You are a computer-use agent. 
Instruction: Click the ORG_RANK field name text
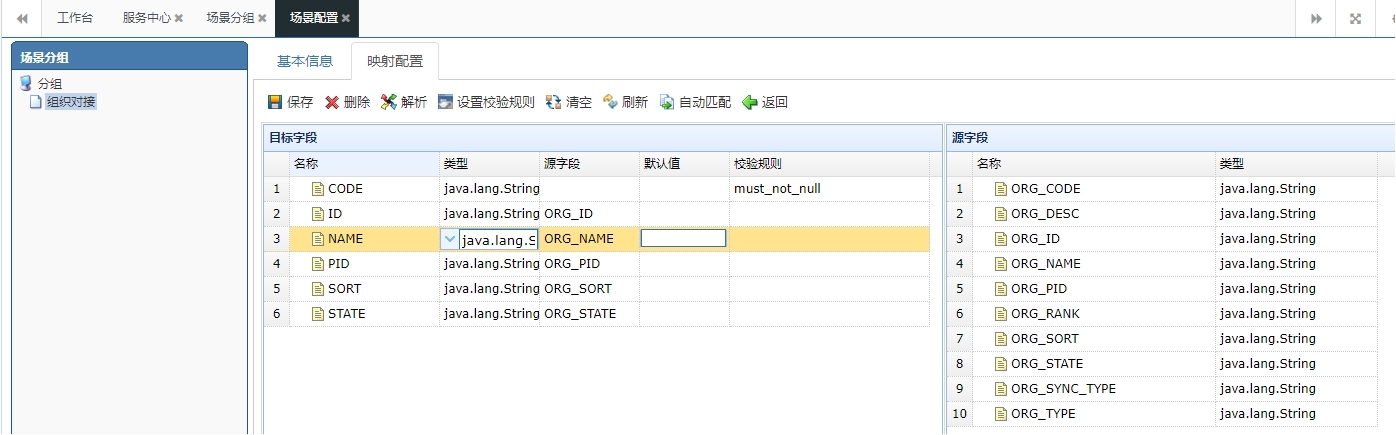pos(1045,314)
